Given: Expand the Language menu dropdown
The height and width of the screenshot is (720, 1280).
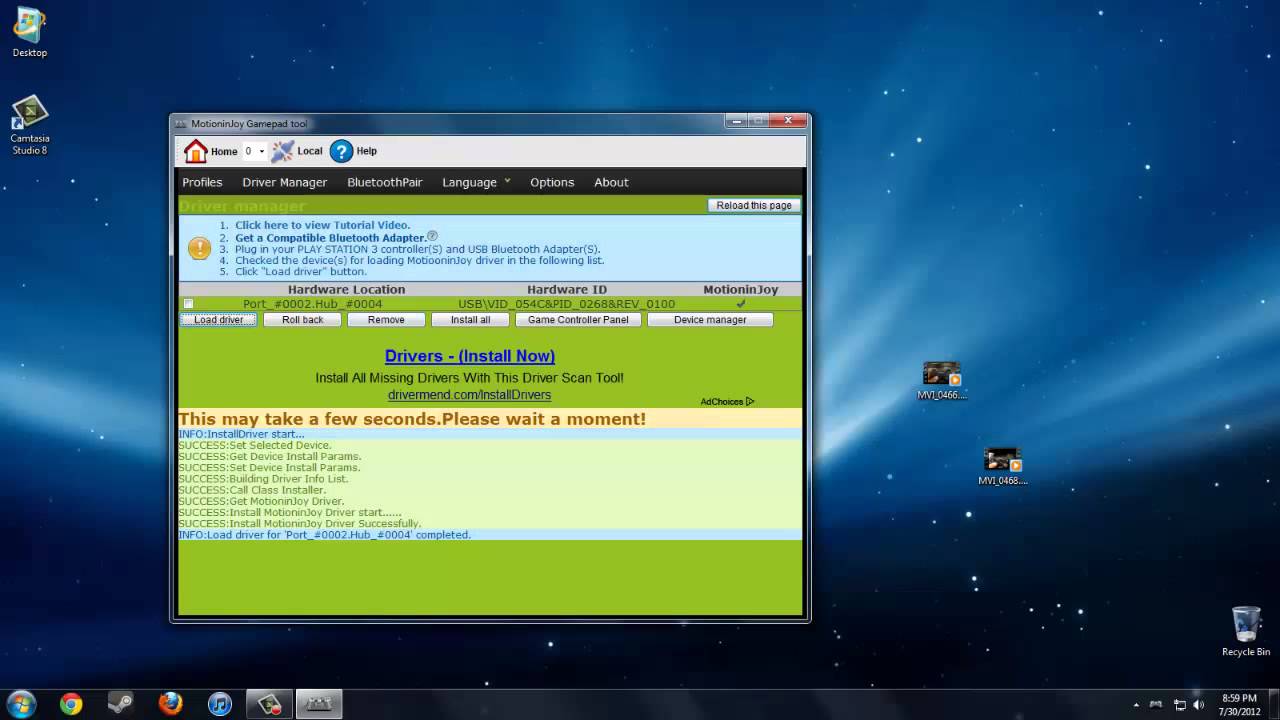Looking at the screenshot, I should point(507,181).
